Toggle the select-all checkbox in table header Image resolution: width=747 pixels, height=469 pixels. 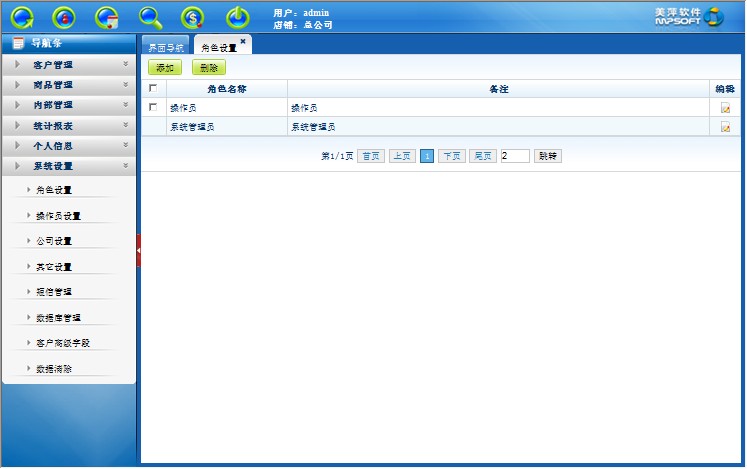(153, 89)
